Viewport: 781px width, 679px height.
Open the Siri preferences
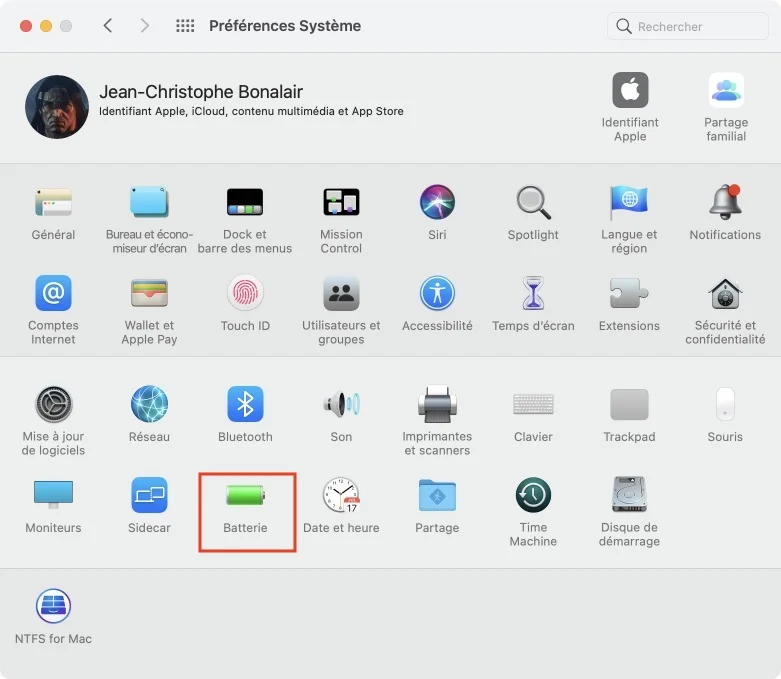pyautogui.click(x=437, y=202)
